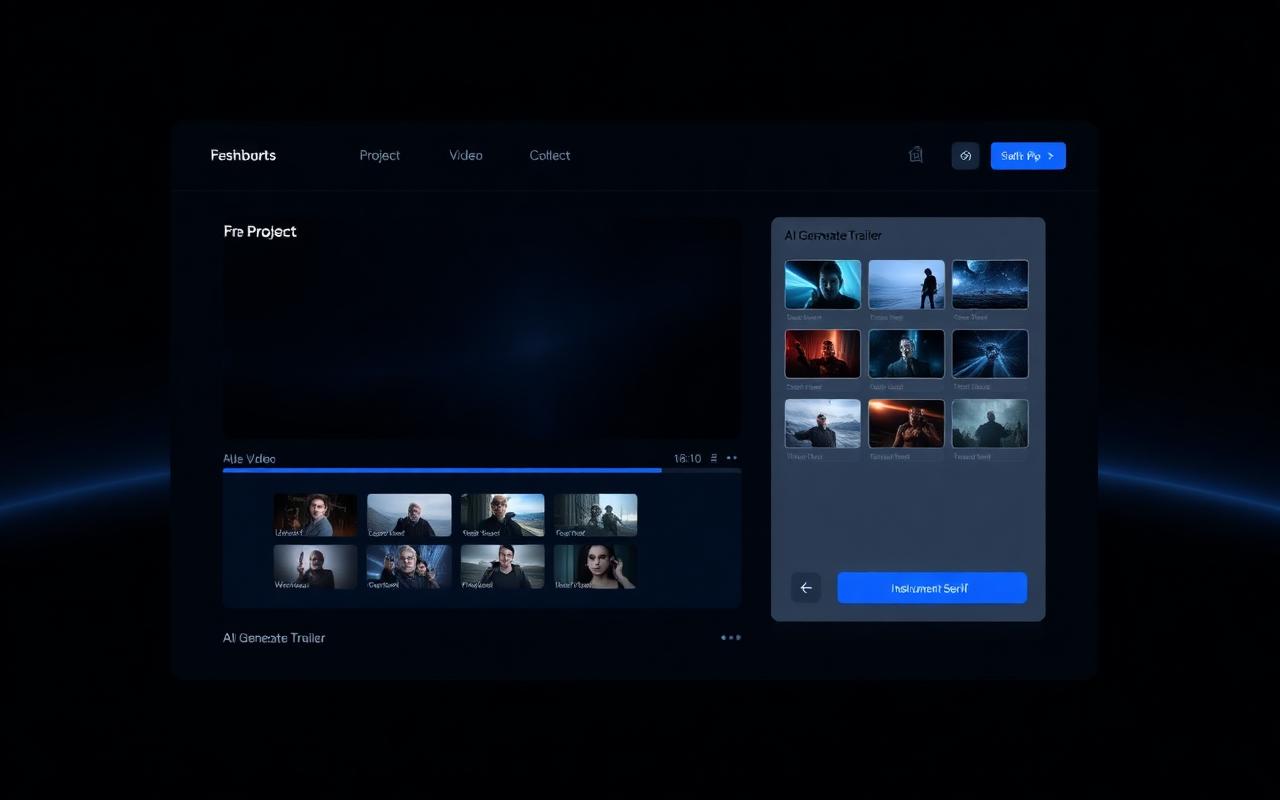
Task: Select the clip of young man in a field
Action: point(502,566)
